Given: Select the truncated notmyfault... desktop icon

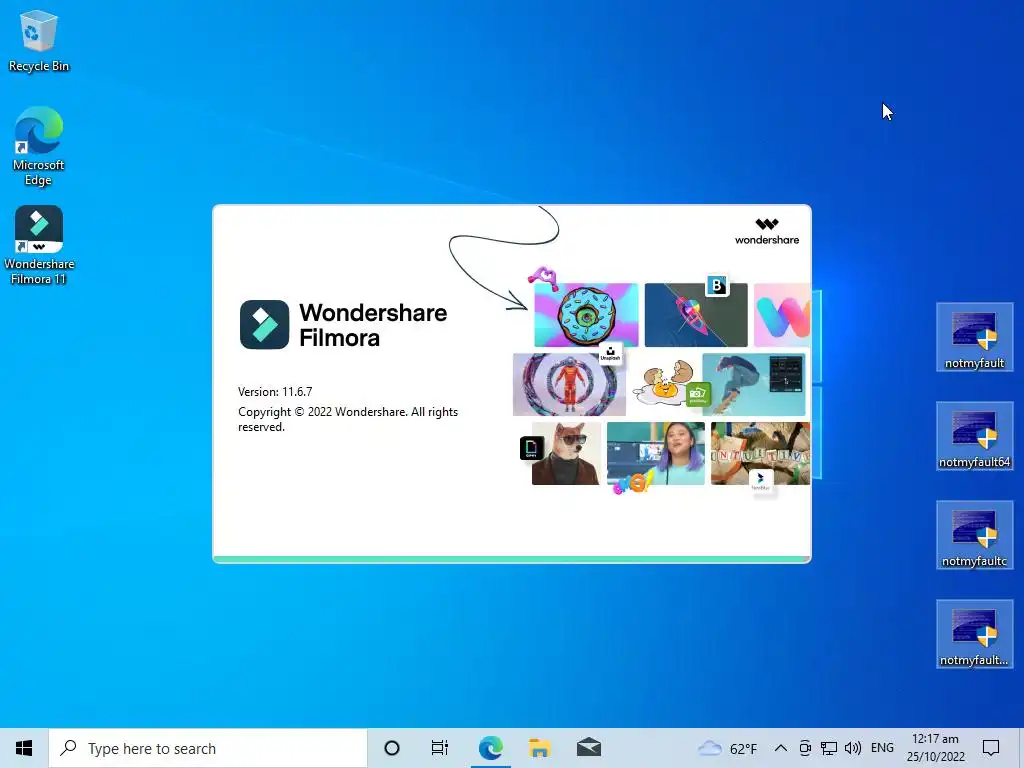Looking at the screenshot, I should 974,634.
